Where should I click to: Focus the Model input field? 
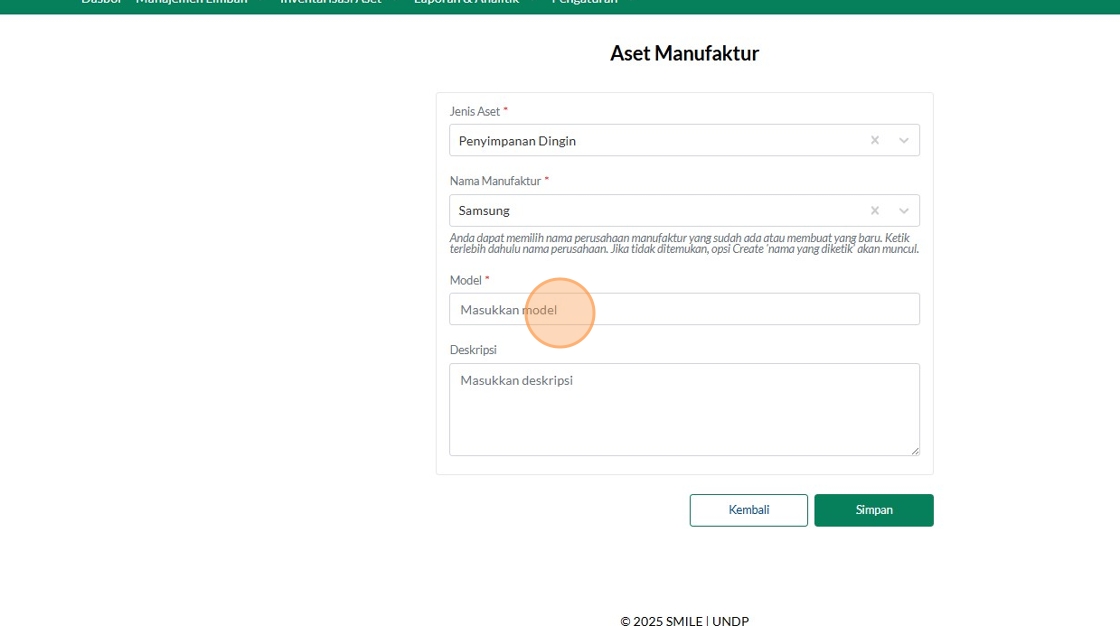(x=684, y=310)
